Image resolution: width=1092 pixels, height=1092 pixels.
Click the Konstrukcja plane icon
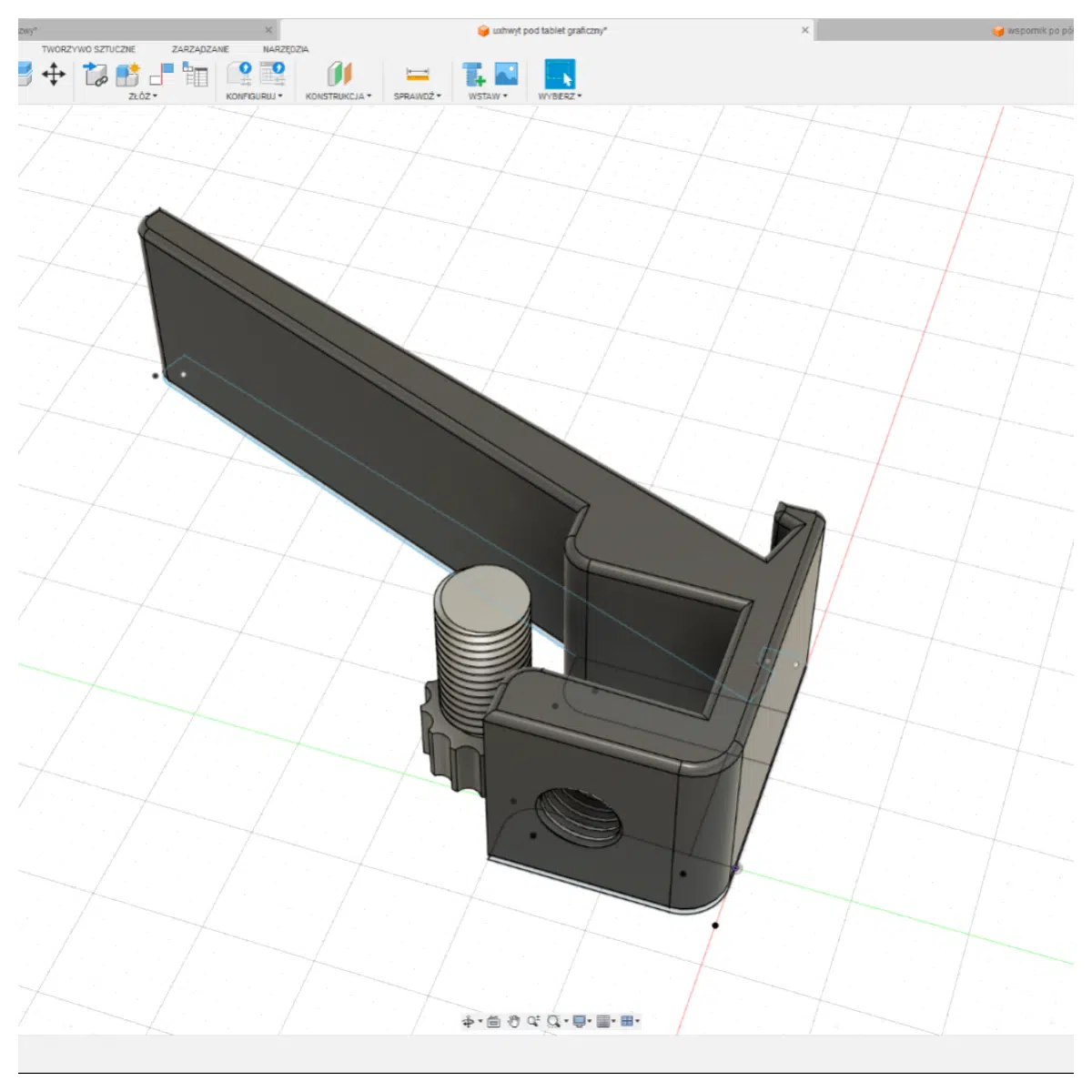click(x=339, y=75)
